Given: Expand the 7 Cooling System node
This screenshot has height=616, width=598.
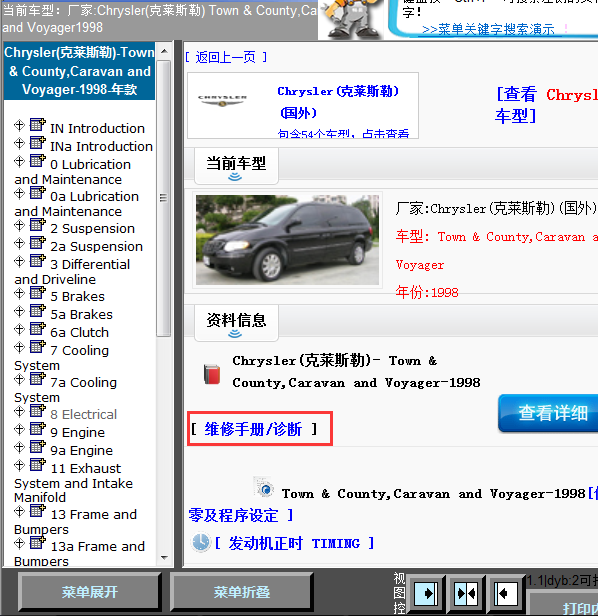Looking at the screenshot, I should click(x=19, y=347).
